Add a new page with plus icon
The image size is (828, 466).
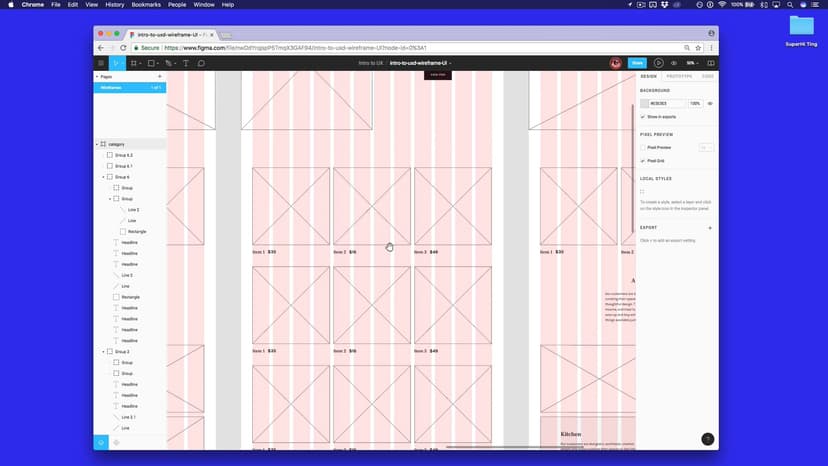tap(159, 76)
